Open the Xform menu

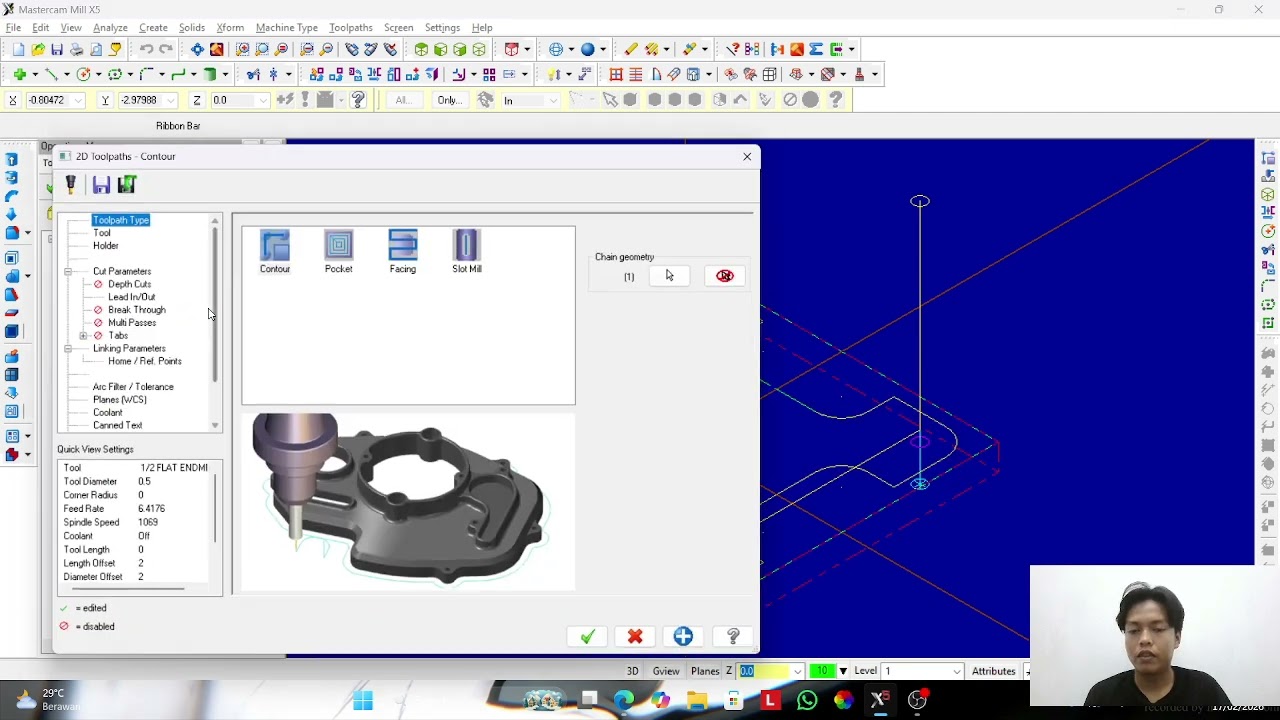[230, 28]
